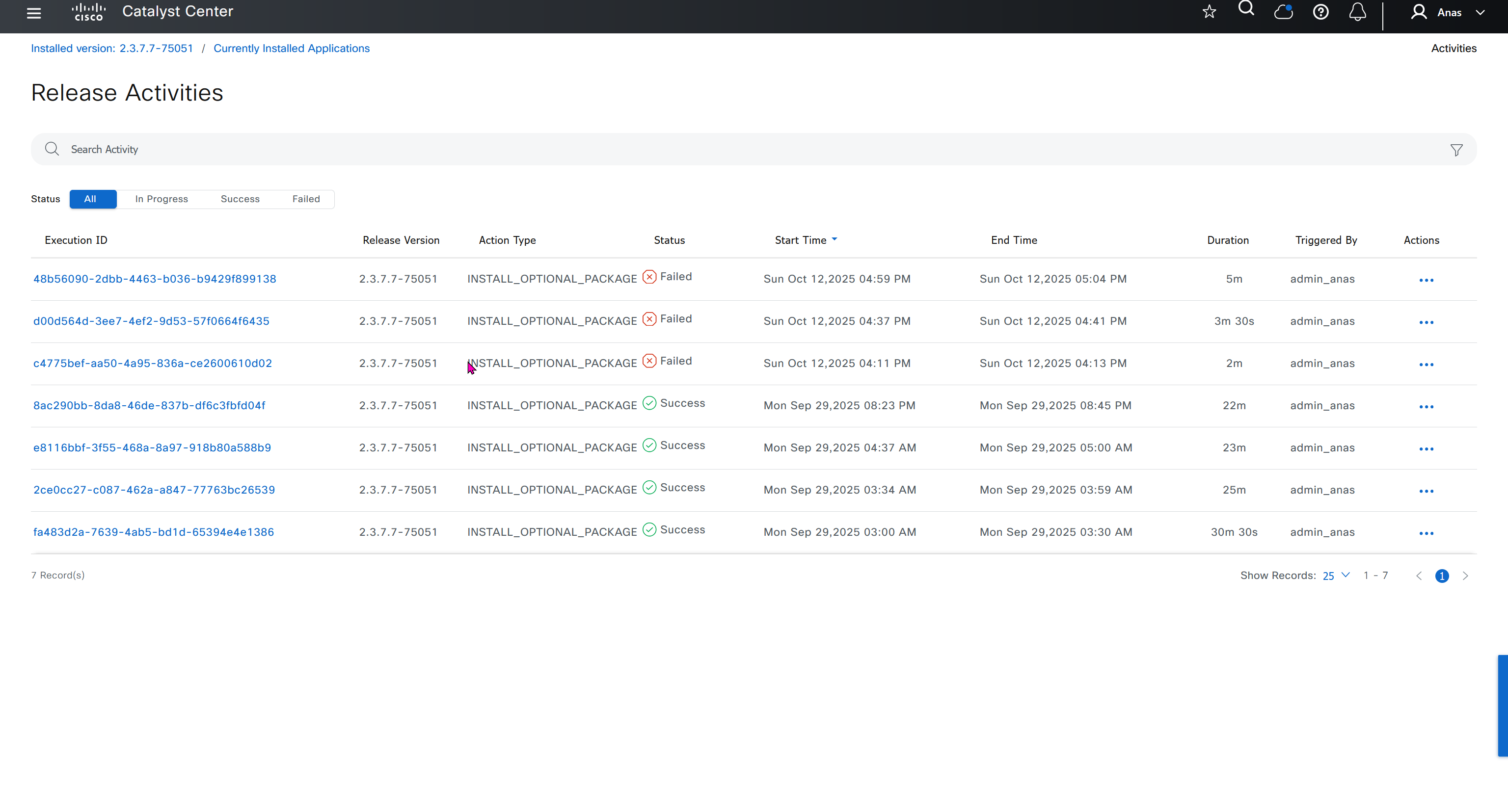The image size is (1508, 812).
Task: Open the notifications bell
Action: pyautogui.click(x=1358, y=12)
